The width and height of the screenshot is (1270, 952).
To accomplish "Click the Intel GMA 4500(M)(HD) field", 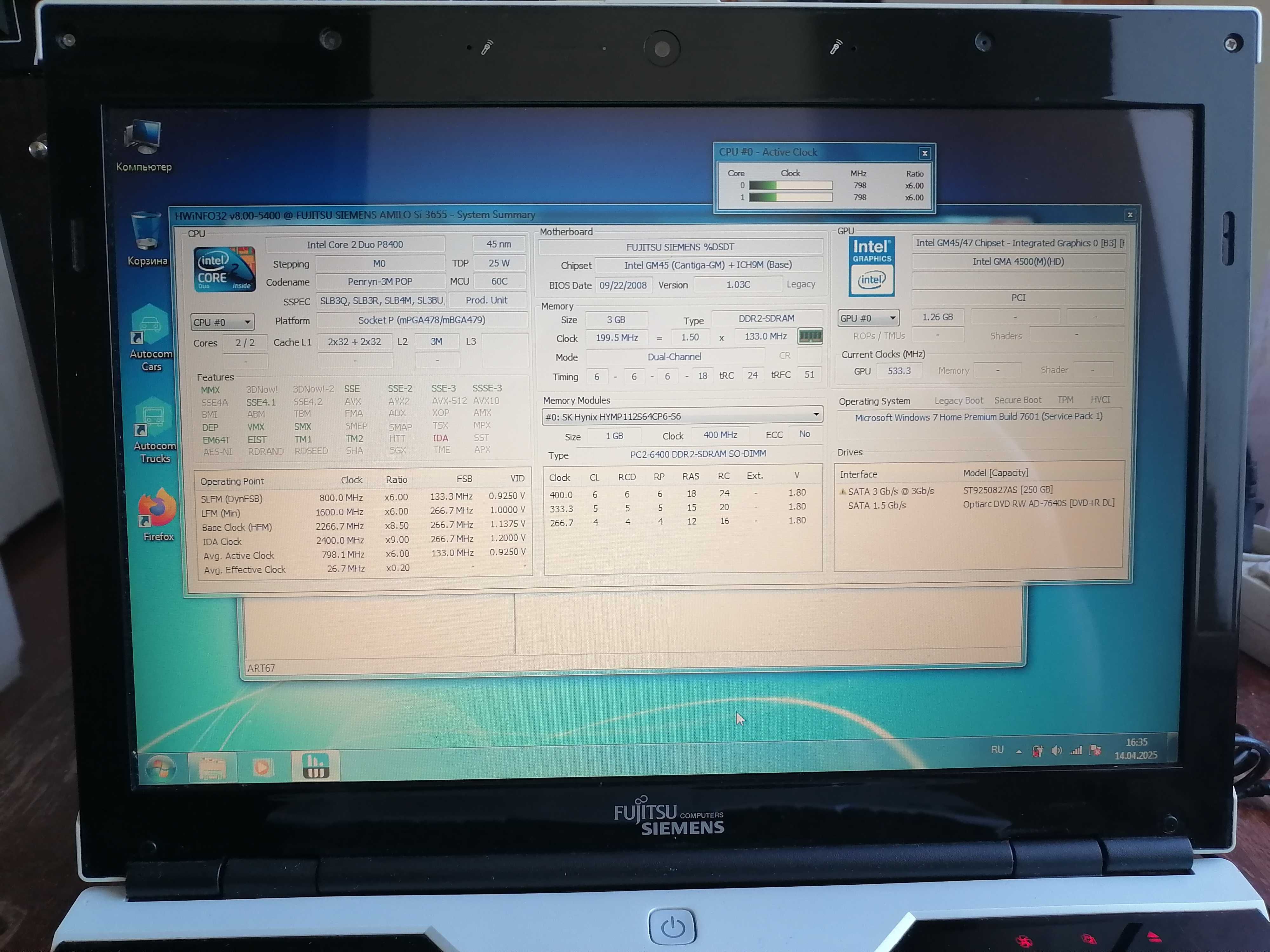I will pos(1018,262).
